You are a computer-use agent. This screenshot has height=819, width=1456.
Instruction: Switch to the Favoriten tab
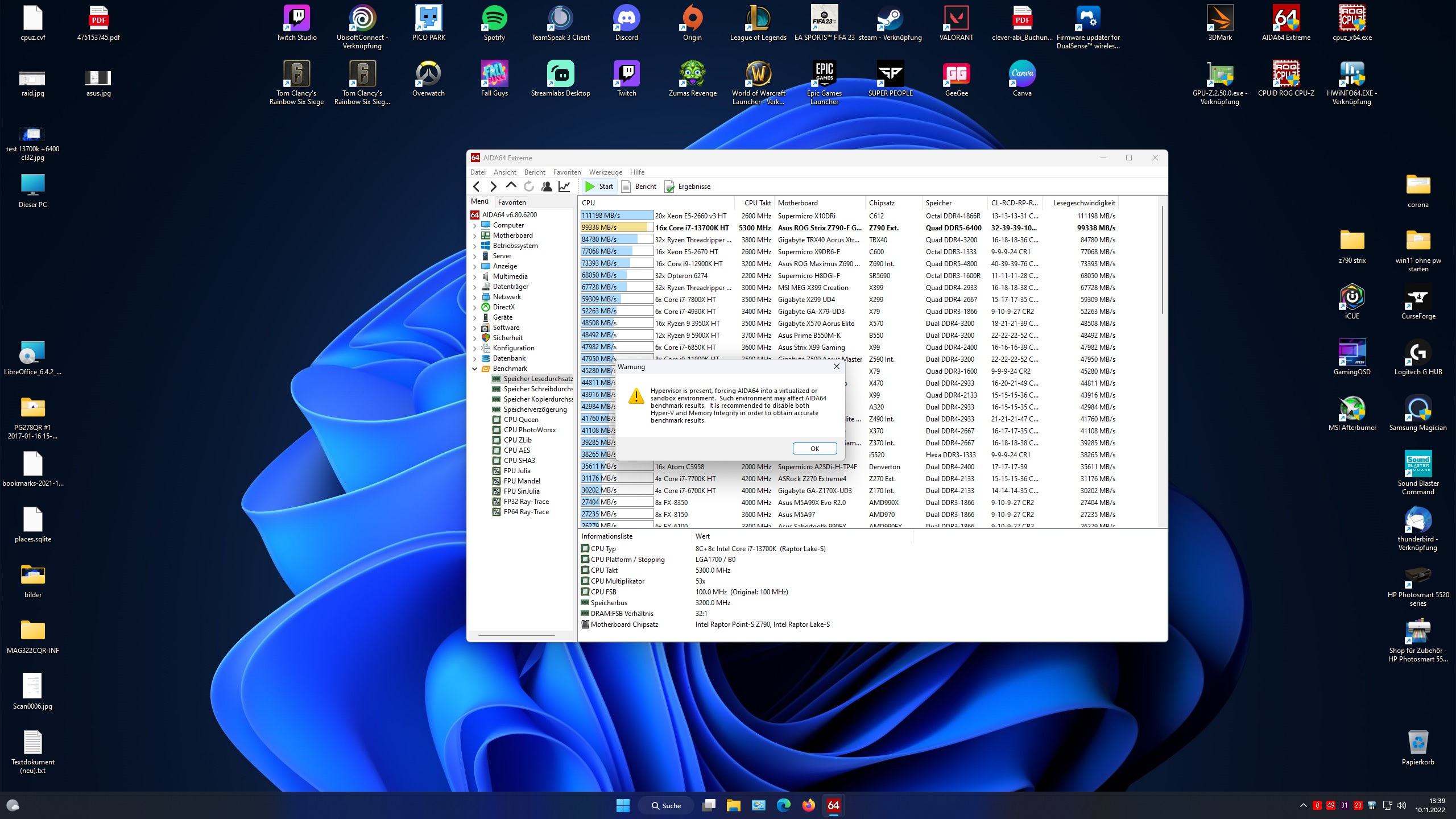coord(511,202)
